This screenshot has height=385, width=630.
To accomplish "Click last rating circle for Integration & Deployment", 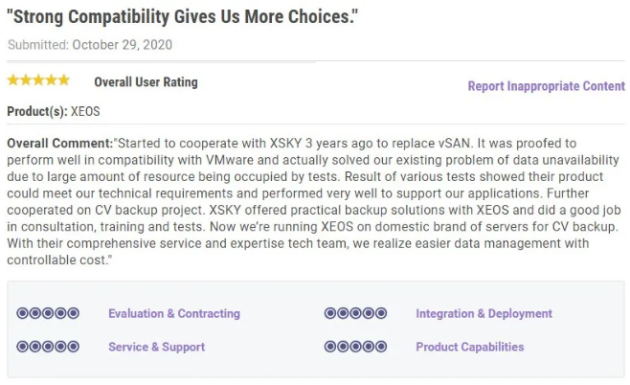I will (381, 313).
